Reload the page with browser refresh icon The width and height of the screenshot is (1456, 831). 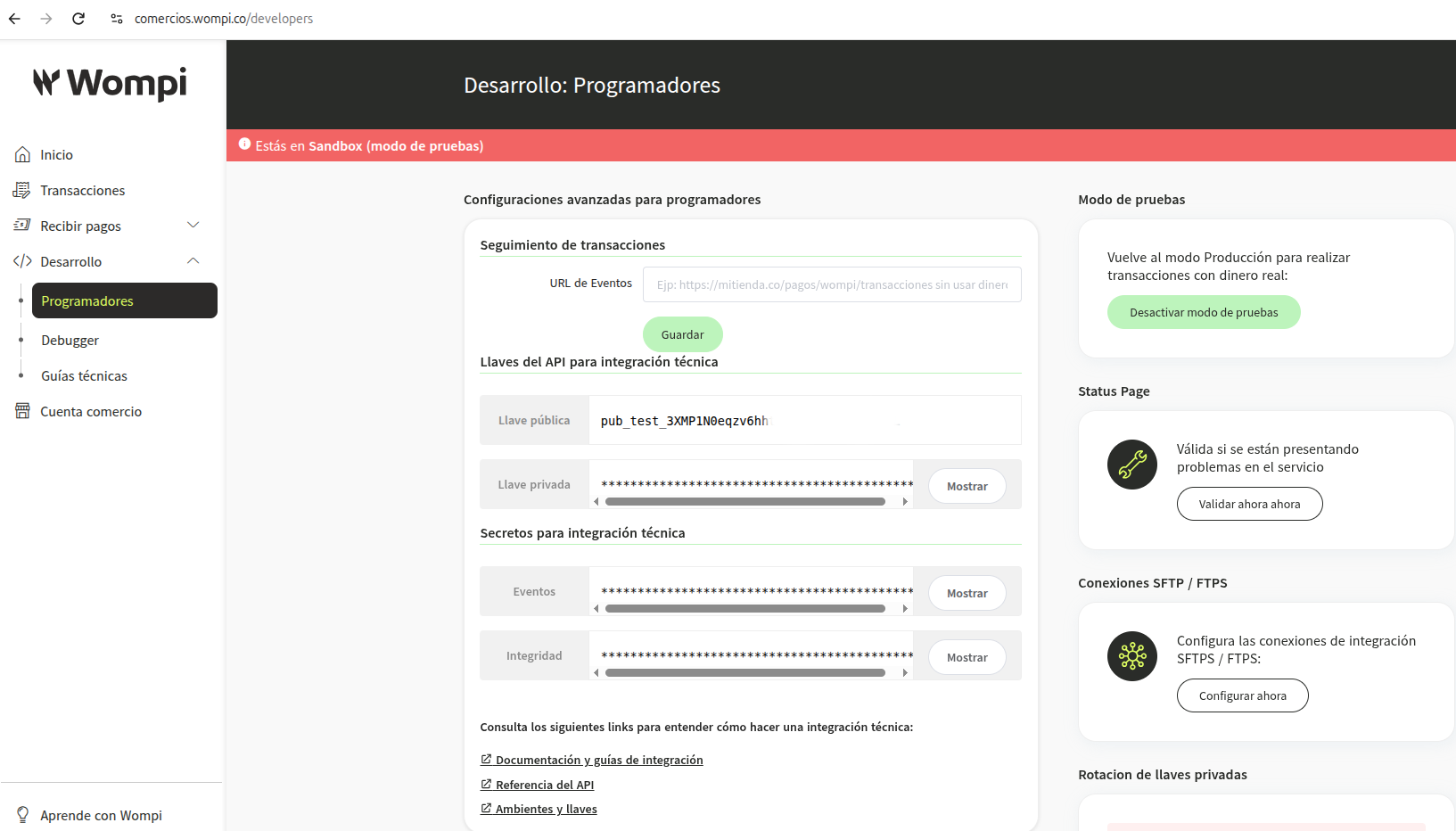point(78,19)
